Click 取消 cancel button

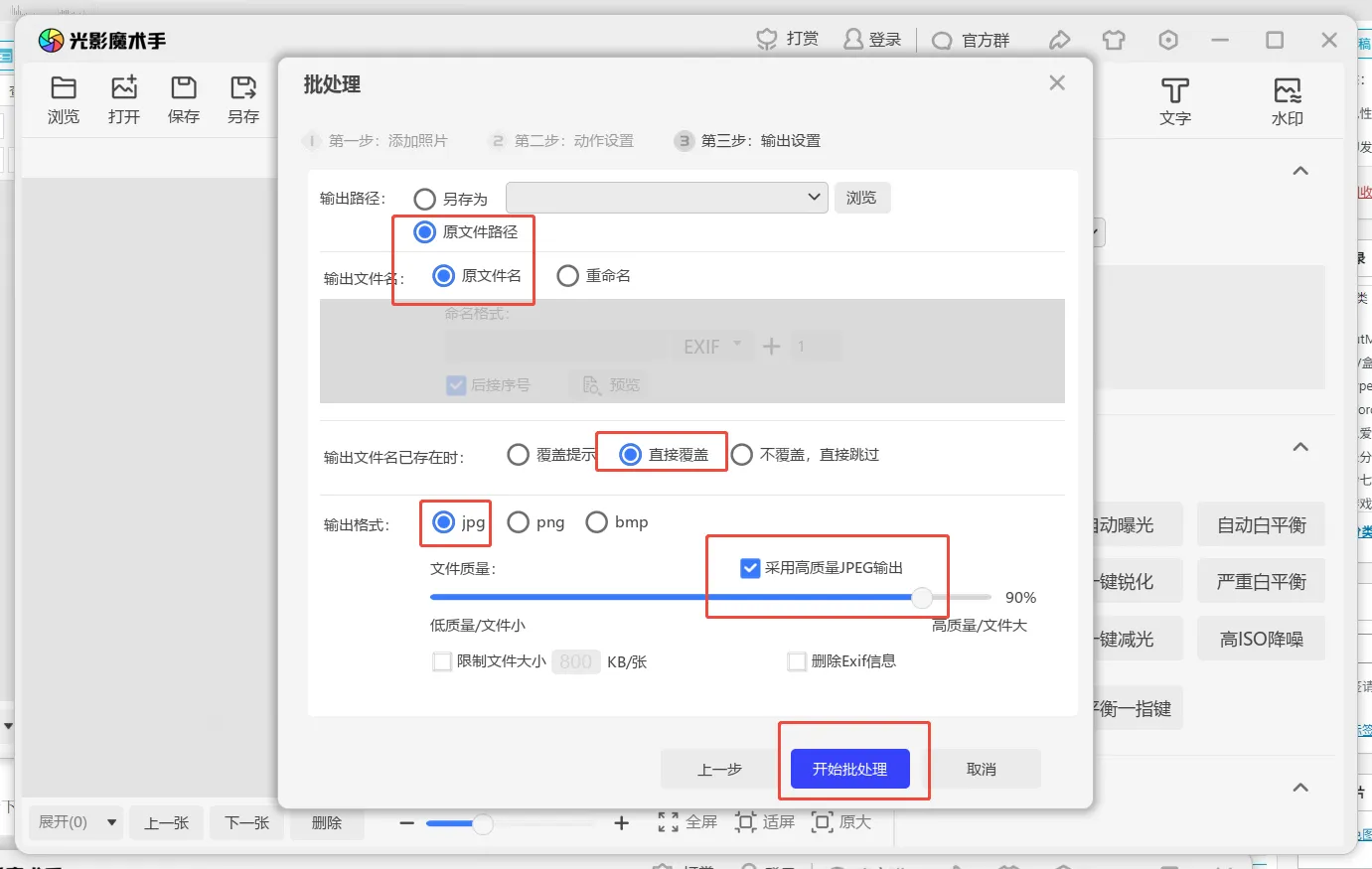point(982,769)
